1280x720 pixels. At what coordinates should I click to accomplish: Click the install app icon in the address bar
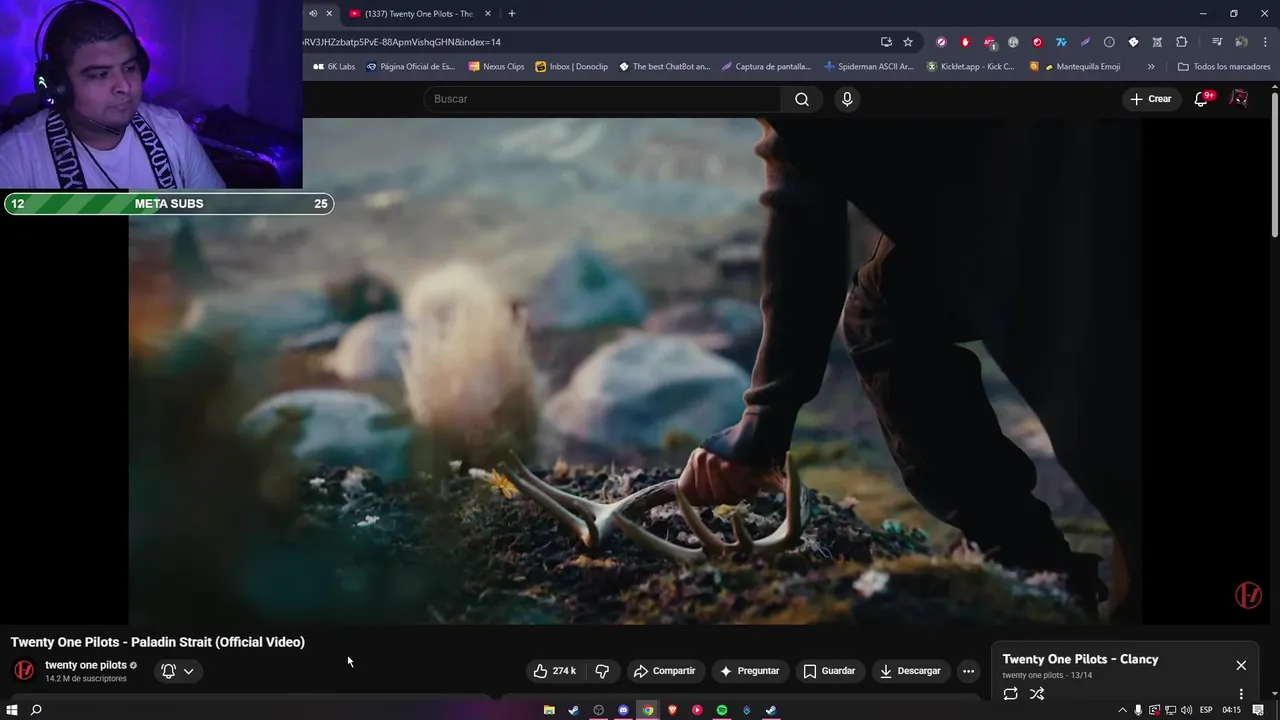(x=886, y=42)
